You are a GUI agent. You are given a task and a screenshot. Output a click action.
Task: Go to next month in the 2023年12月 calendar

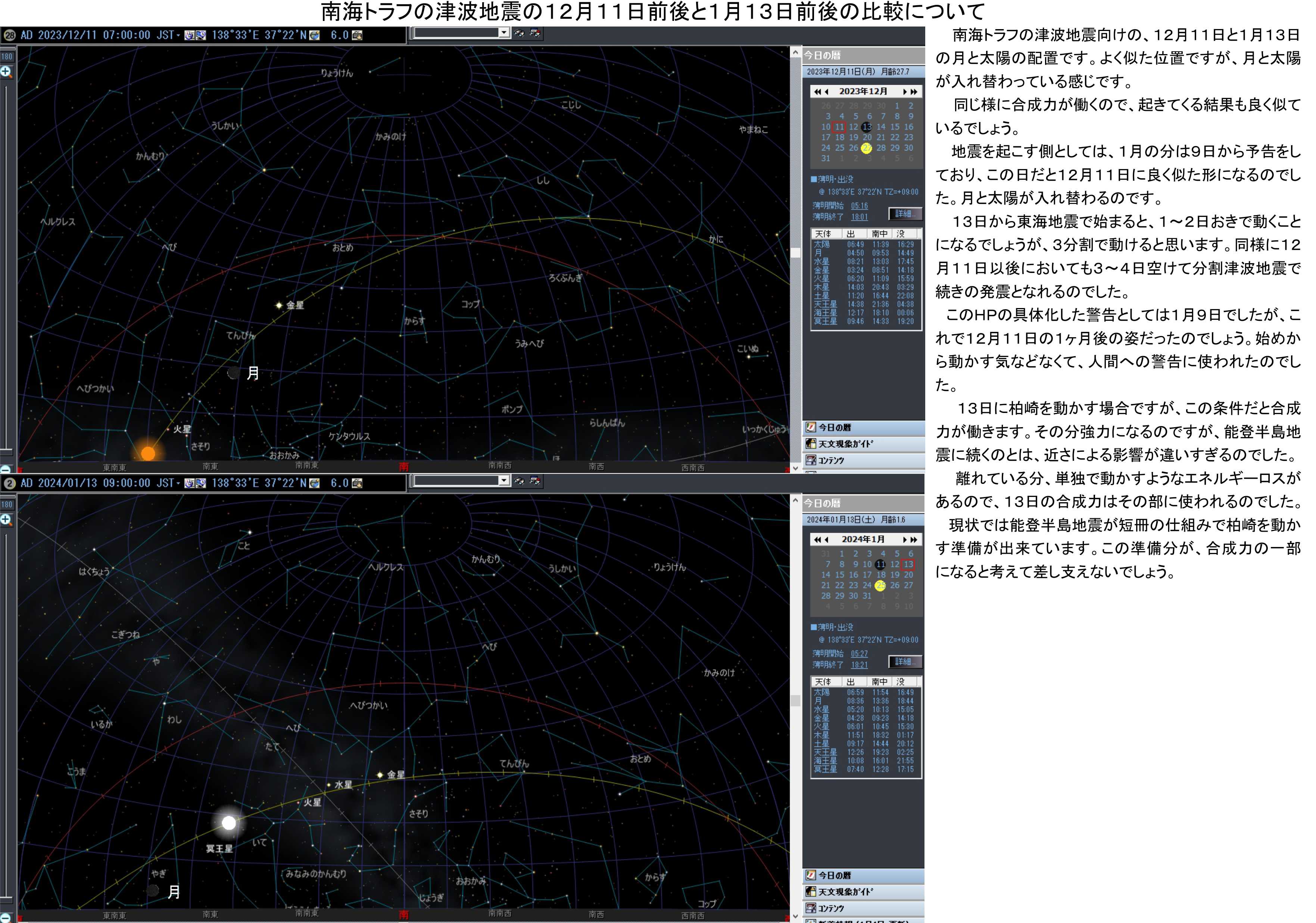(x=905, y=92)
